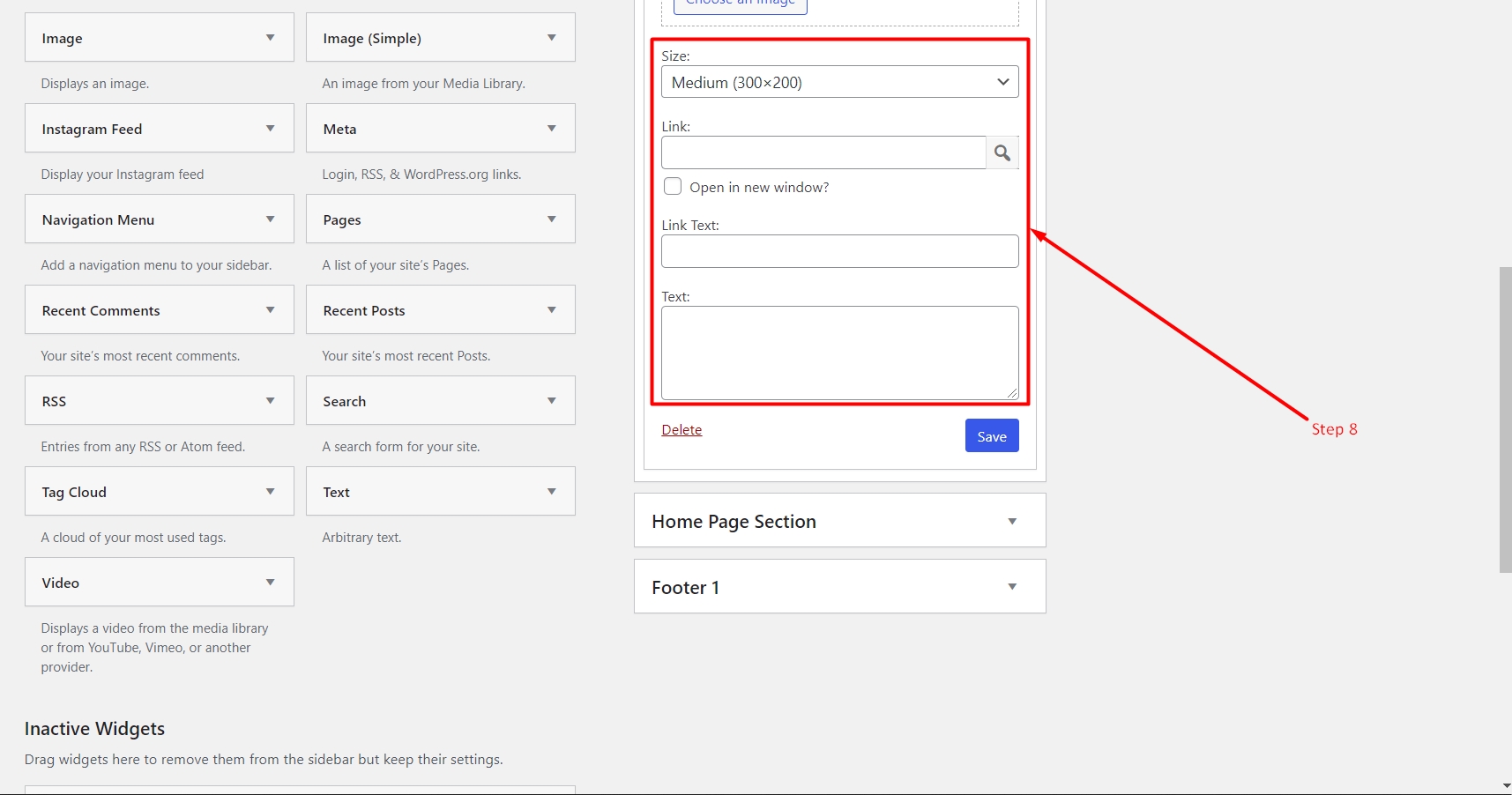This screenshot has width=1512, height=795.
Task: Expand the Pages widget arrow
Action: [552, 219]
